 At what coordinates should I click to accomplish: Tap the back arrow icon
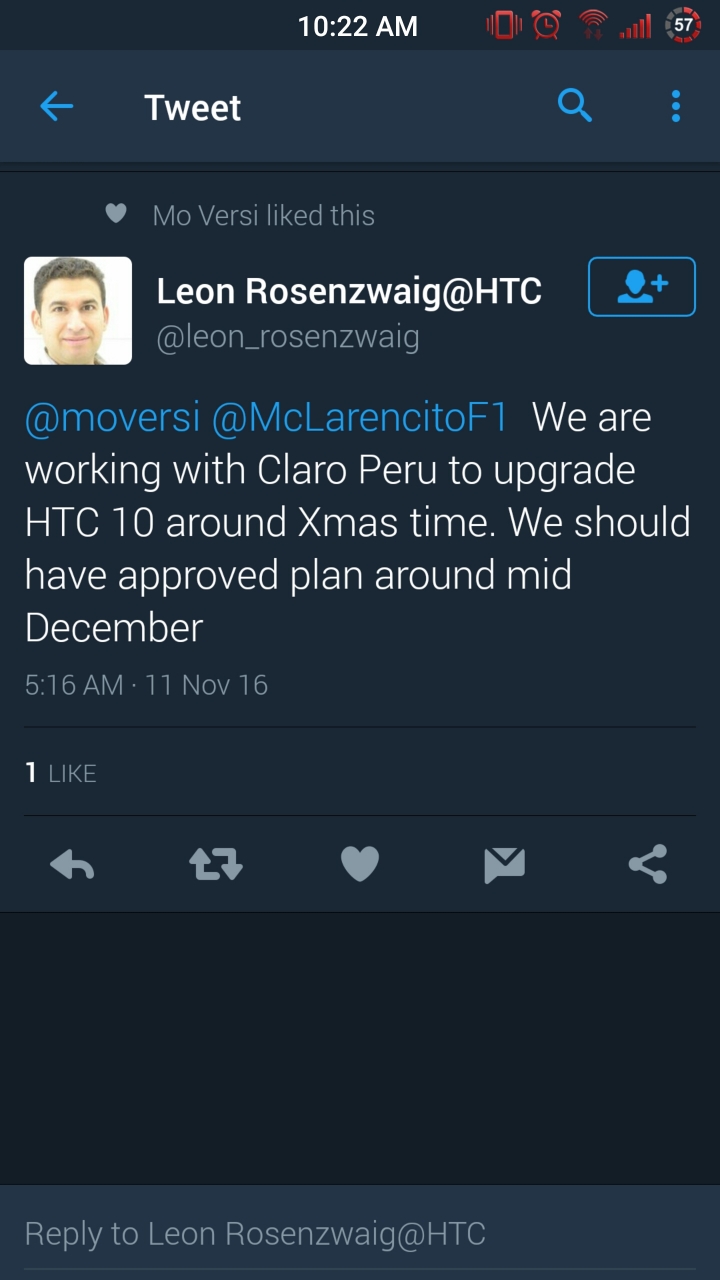point(56,106)
